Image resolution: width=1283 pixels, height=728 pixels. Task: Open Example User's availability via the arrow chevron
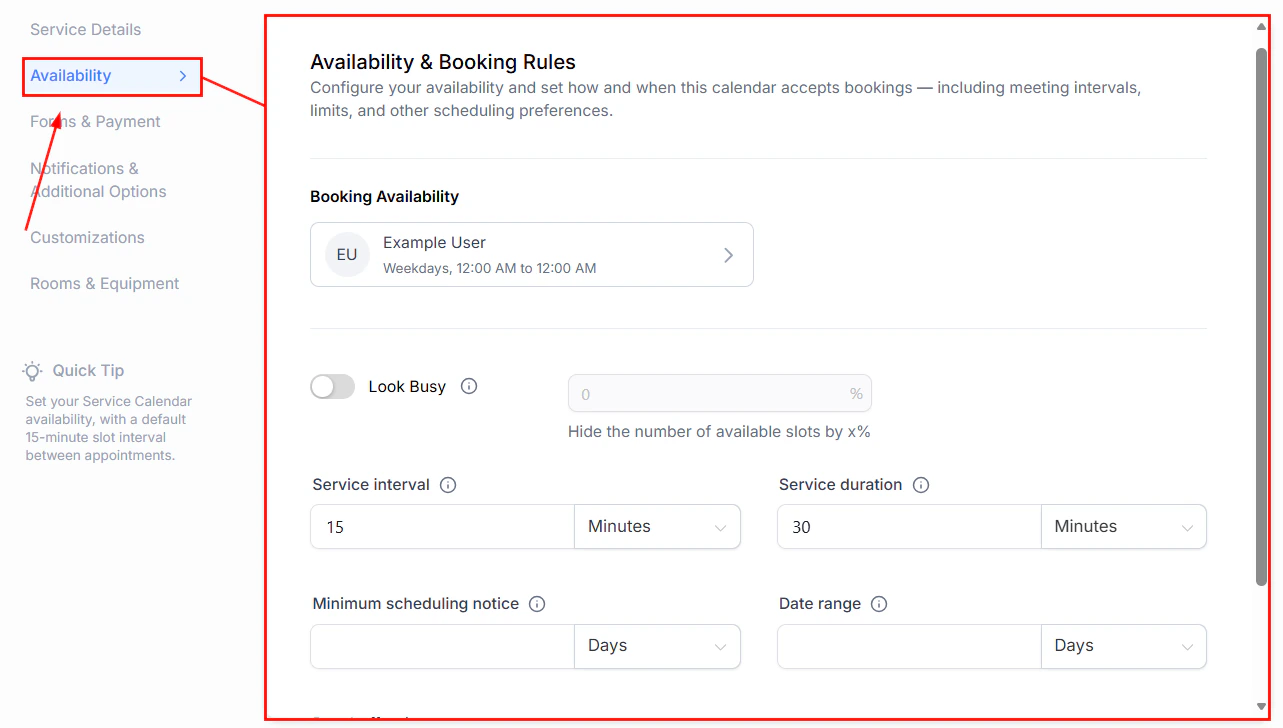click(728, 254)
